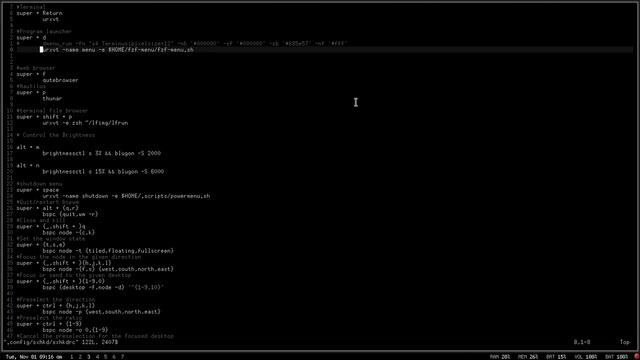640x360 pixels.
Task: Click the 'urxvt -name menu' fzf-menu line
Action: point(118,50)
